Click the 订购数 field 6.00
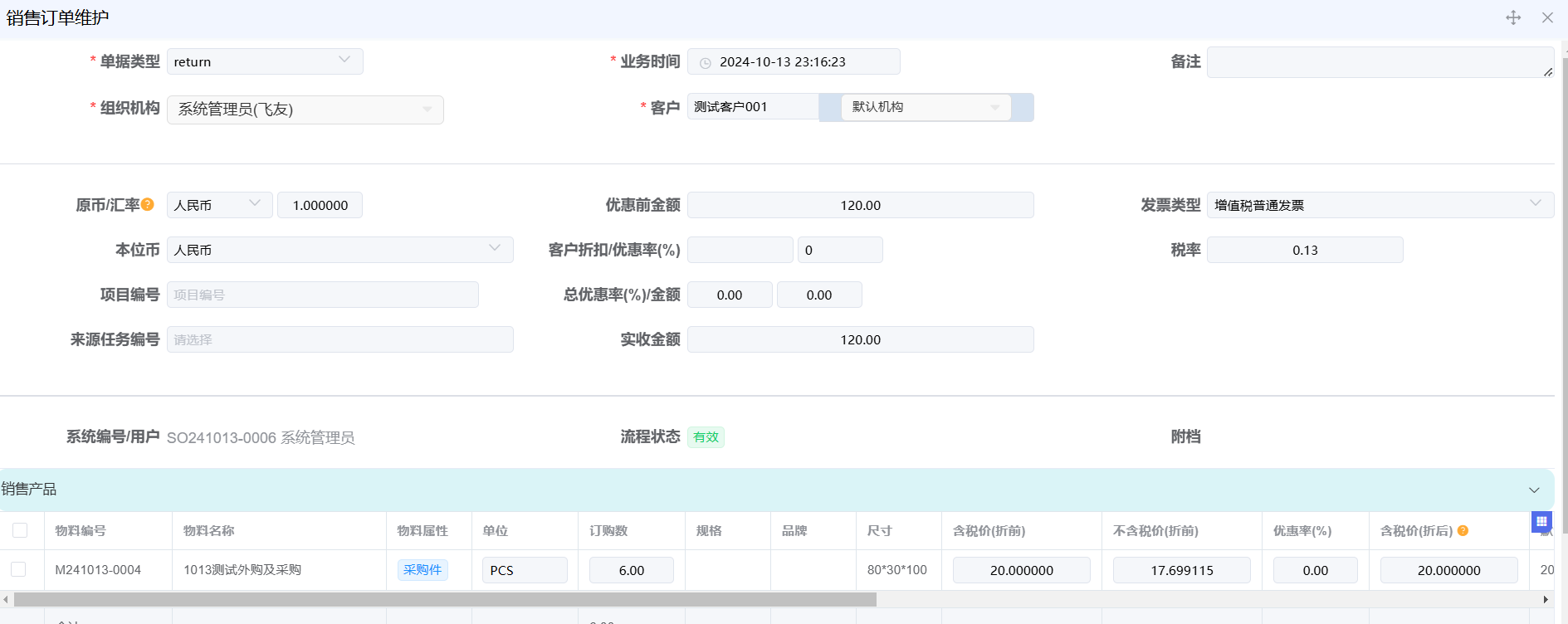The image size is (1568, 624). coord(632,570)
